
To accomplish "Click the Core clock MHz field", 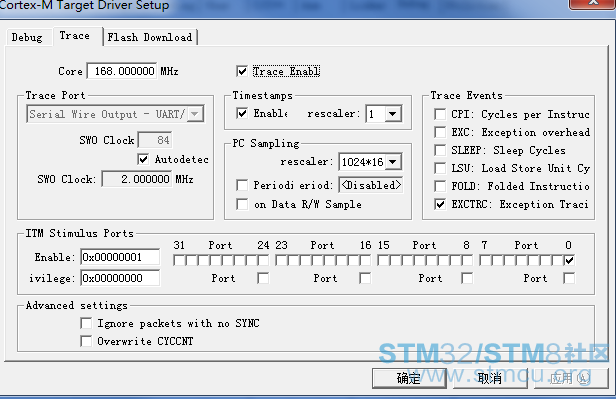I will coord(122,71).
